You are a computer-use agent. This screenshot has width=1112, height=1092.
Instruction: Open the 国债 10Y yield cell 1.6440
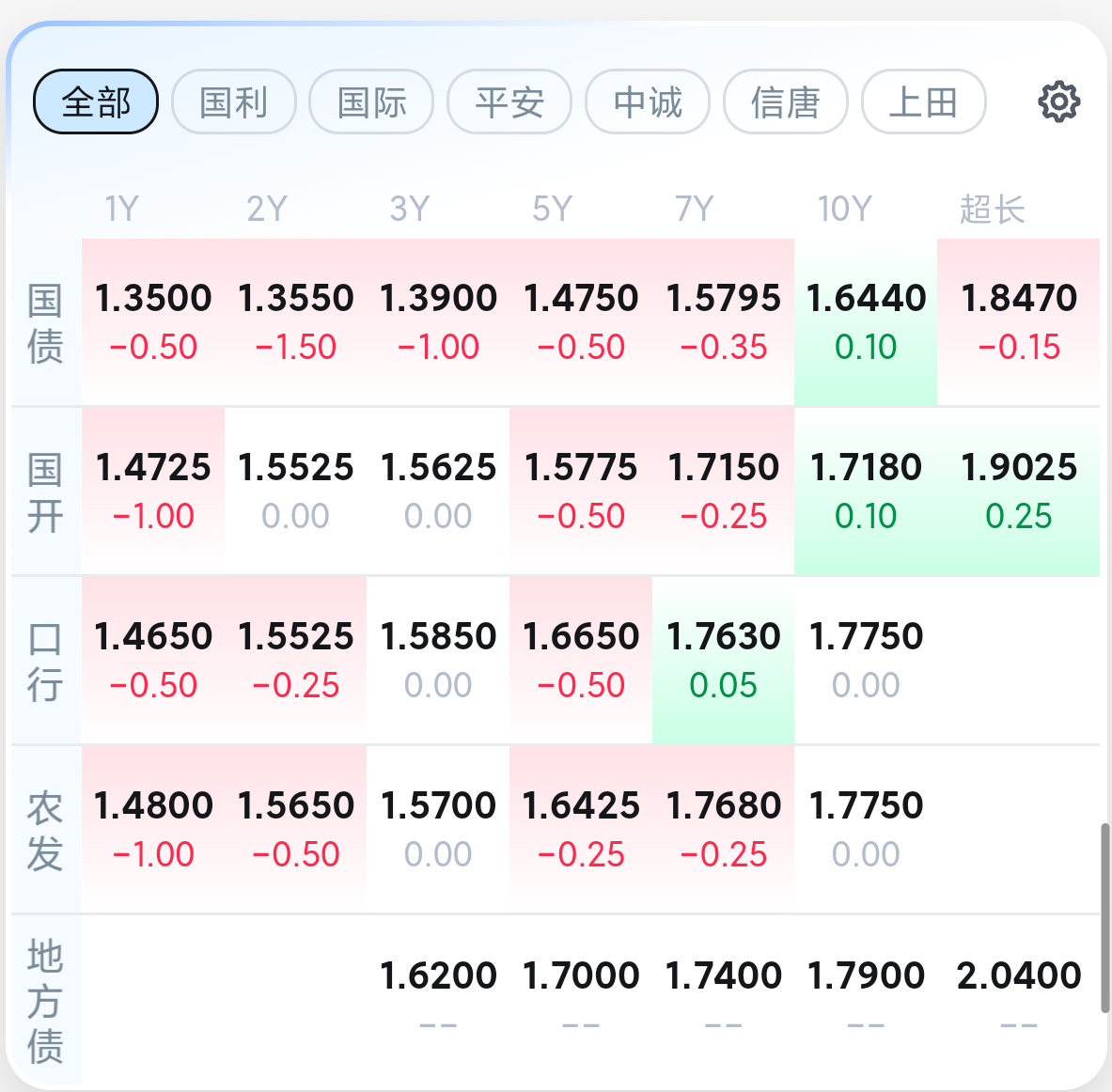tap(866, 322)
